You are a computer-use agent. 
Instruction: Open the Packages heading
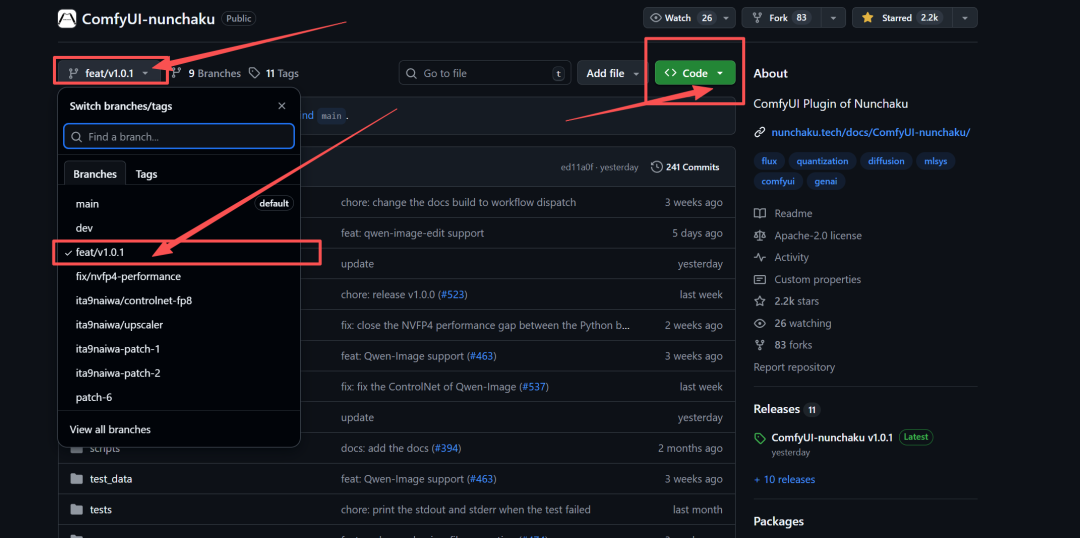778,521
